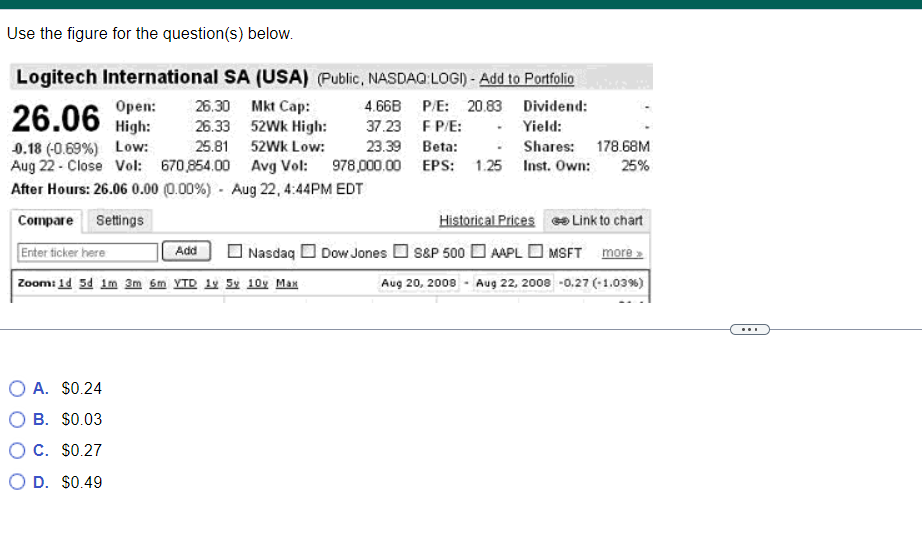922x546 pixels.
Task: Click the Aug 22, 2008 end date field
Action: click(x=513, y=283)
